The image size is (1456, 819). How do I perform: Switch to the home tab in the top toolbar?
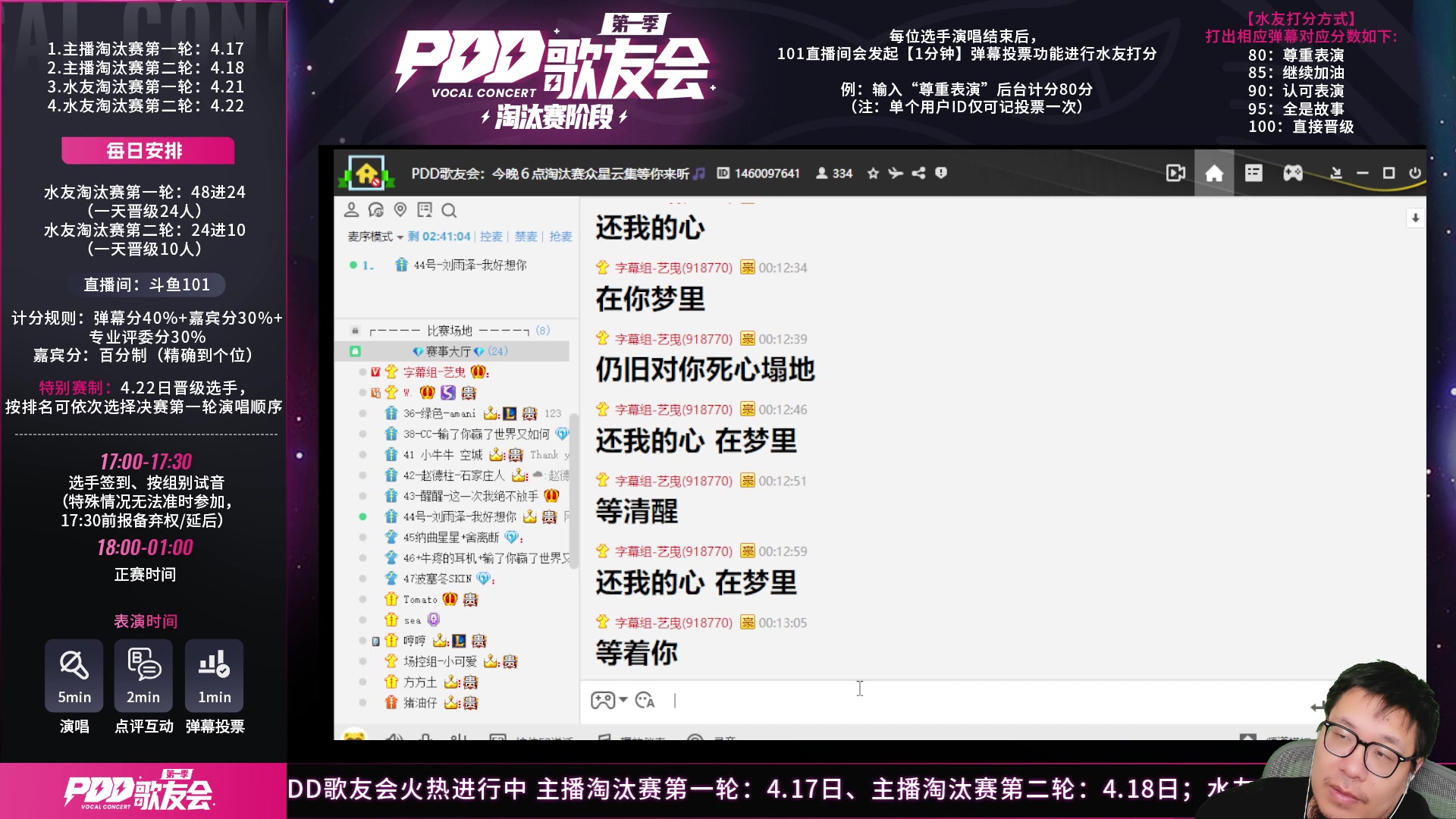(x=1214, y=173)
